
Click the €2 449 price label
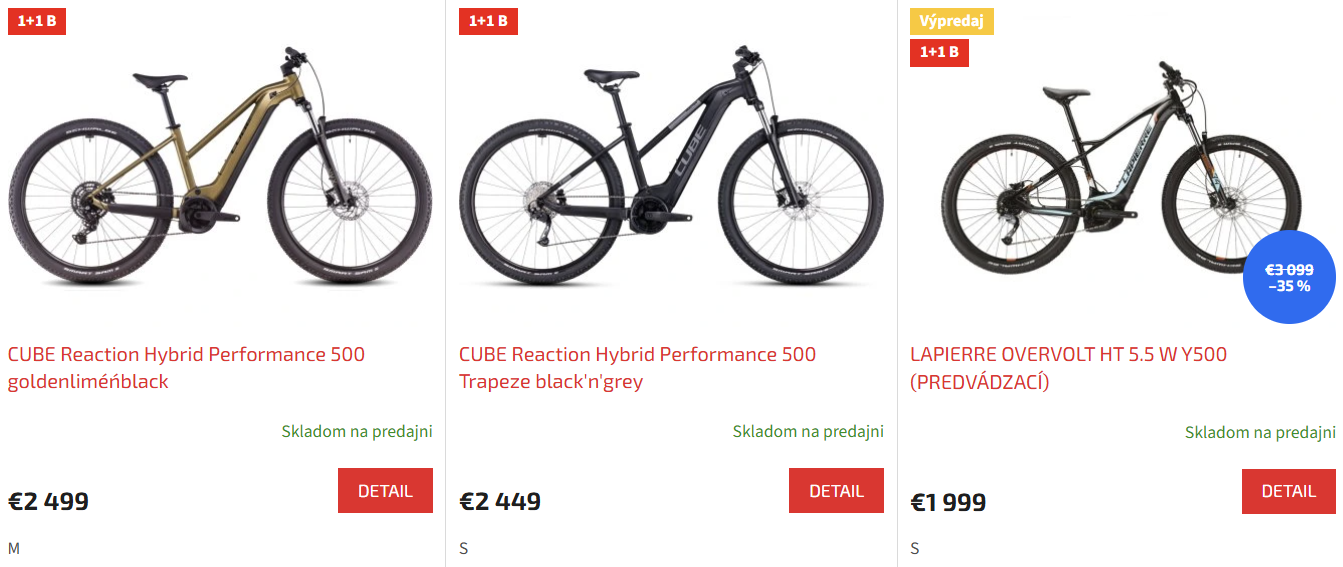click(x=500, y=501)
